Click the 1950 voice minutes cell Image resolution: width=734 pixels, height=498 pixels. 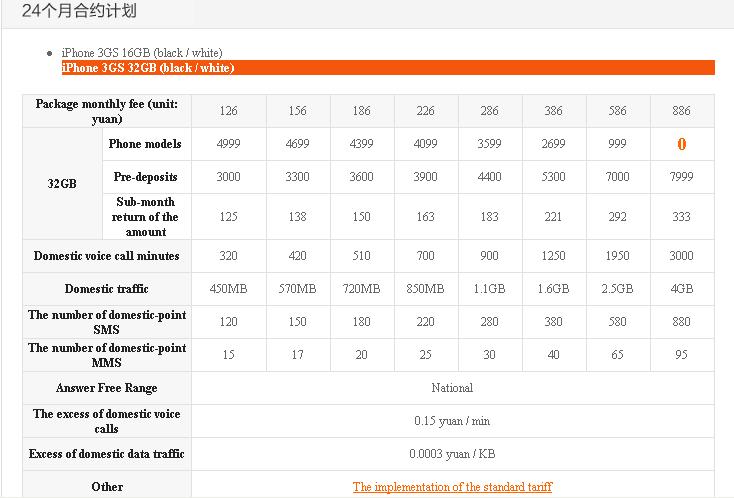tap(617, 256)
